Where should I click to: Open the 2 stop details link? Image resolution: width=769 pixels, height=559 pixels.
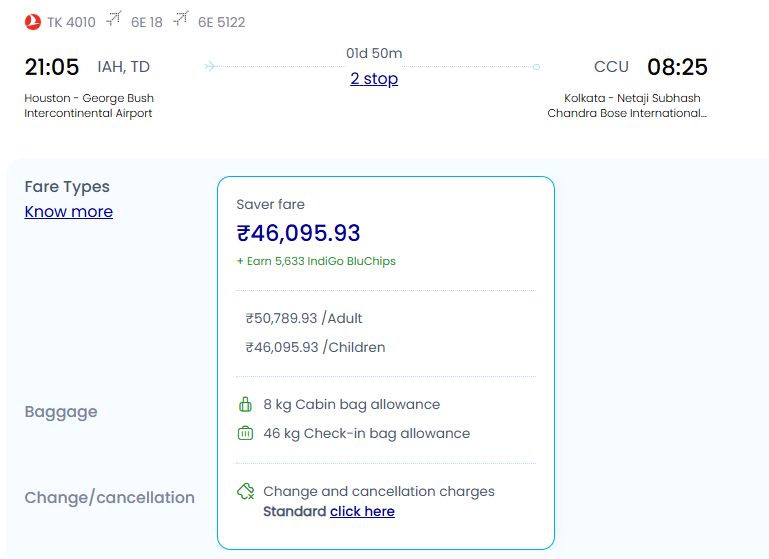pos(374,79)
